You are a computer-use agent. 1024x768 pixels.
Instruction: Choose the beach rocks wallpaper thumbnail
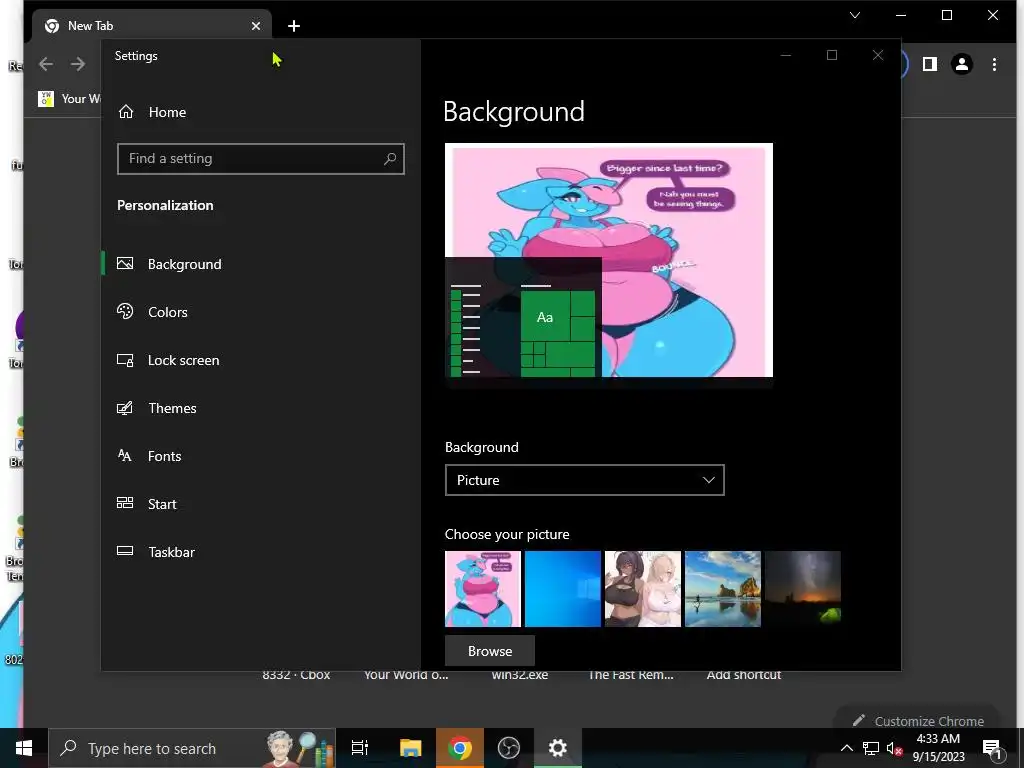tap(722, 589)
